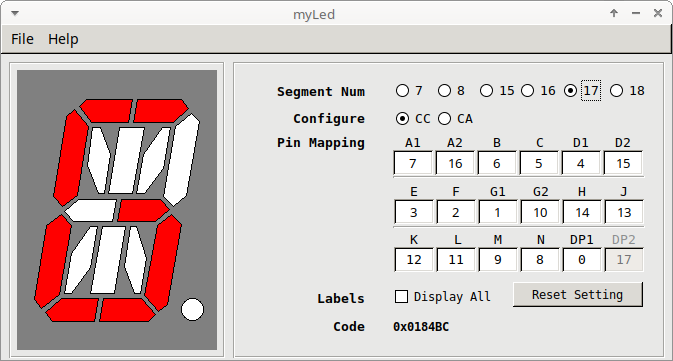
Task: Toggle the white decimal point dot
Action: (x=192, y=309)
